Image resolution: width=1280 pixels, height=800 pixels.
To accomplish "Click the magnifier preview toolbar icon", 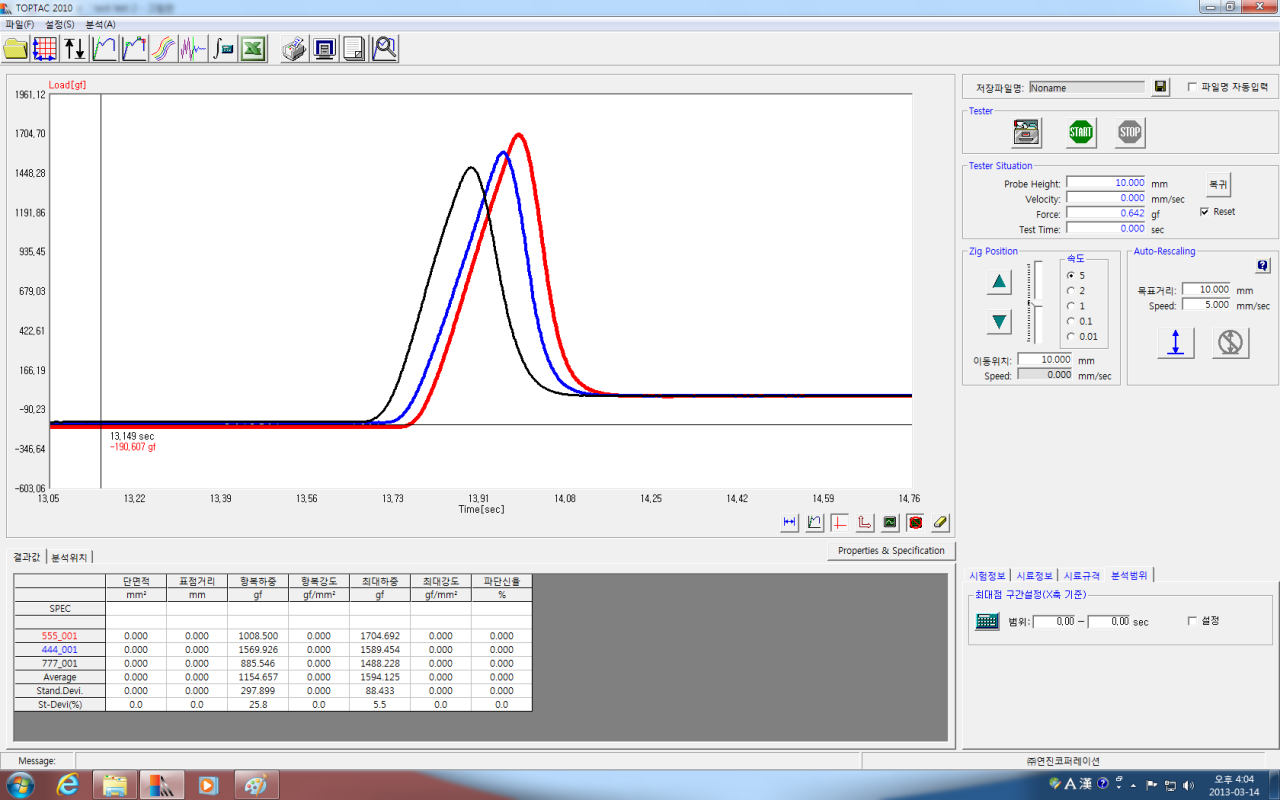I will [x=384, y=48].
